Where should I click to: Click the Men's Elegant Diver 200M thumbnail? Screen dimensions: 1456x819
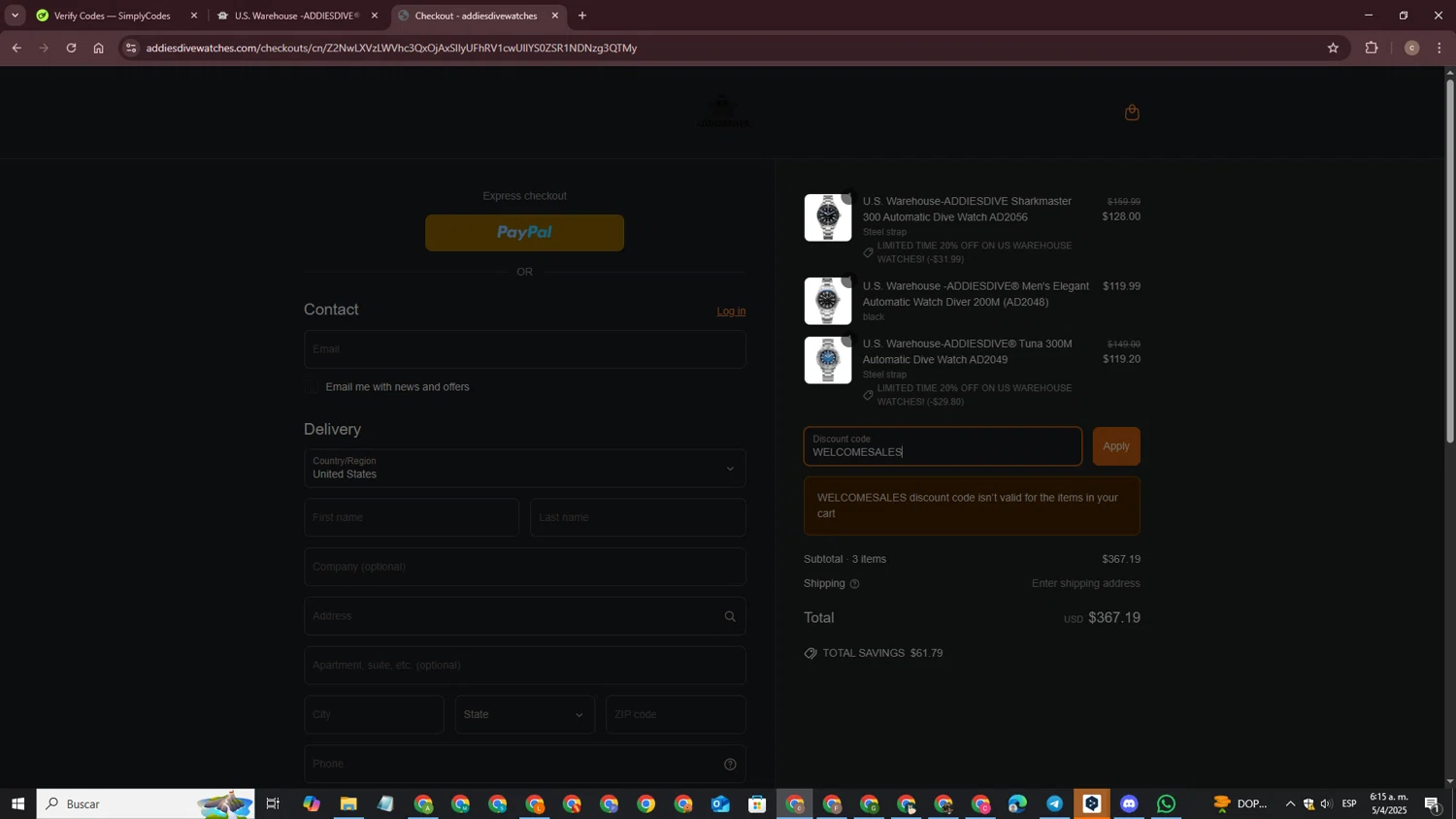(828, 301)
